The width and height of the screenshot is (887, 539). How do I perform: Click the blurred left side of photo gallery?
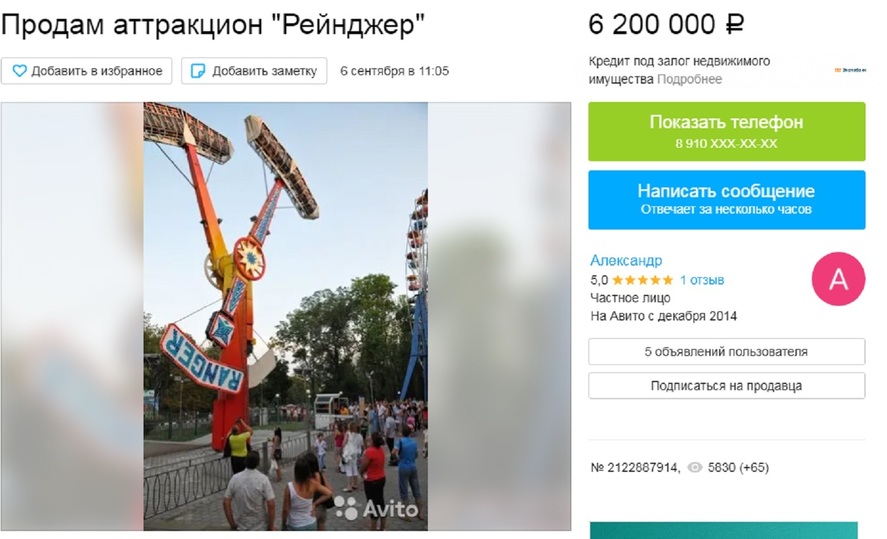tap(72, 316)
